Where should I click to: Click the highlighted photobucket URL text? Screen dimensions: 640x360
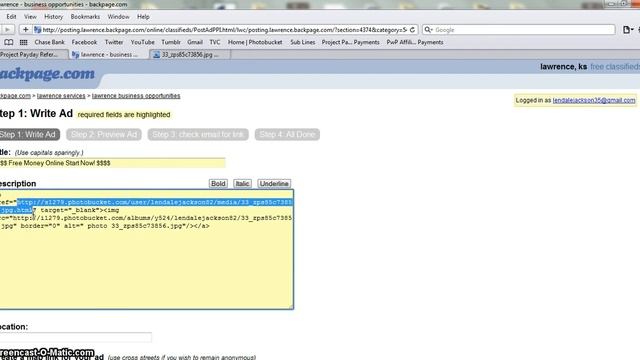point(155,202)
